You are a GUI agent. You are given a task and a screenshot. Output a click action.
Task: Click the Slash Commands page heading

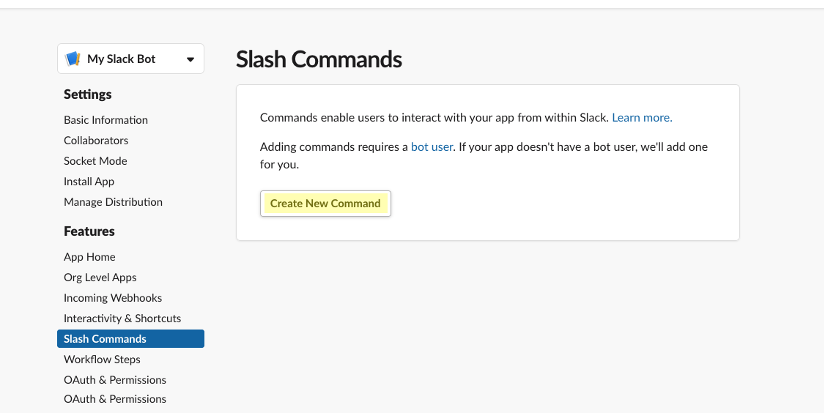tap(318, 59)
